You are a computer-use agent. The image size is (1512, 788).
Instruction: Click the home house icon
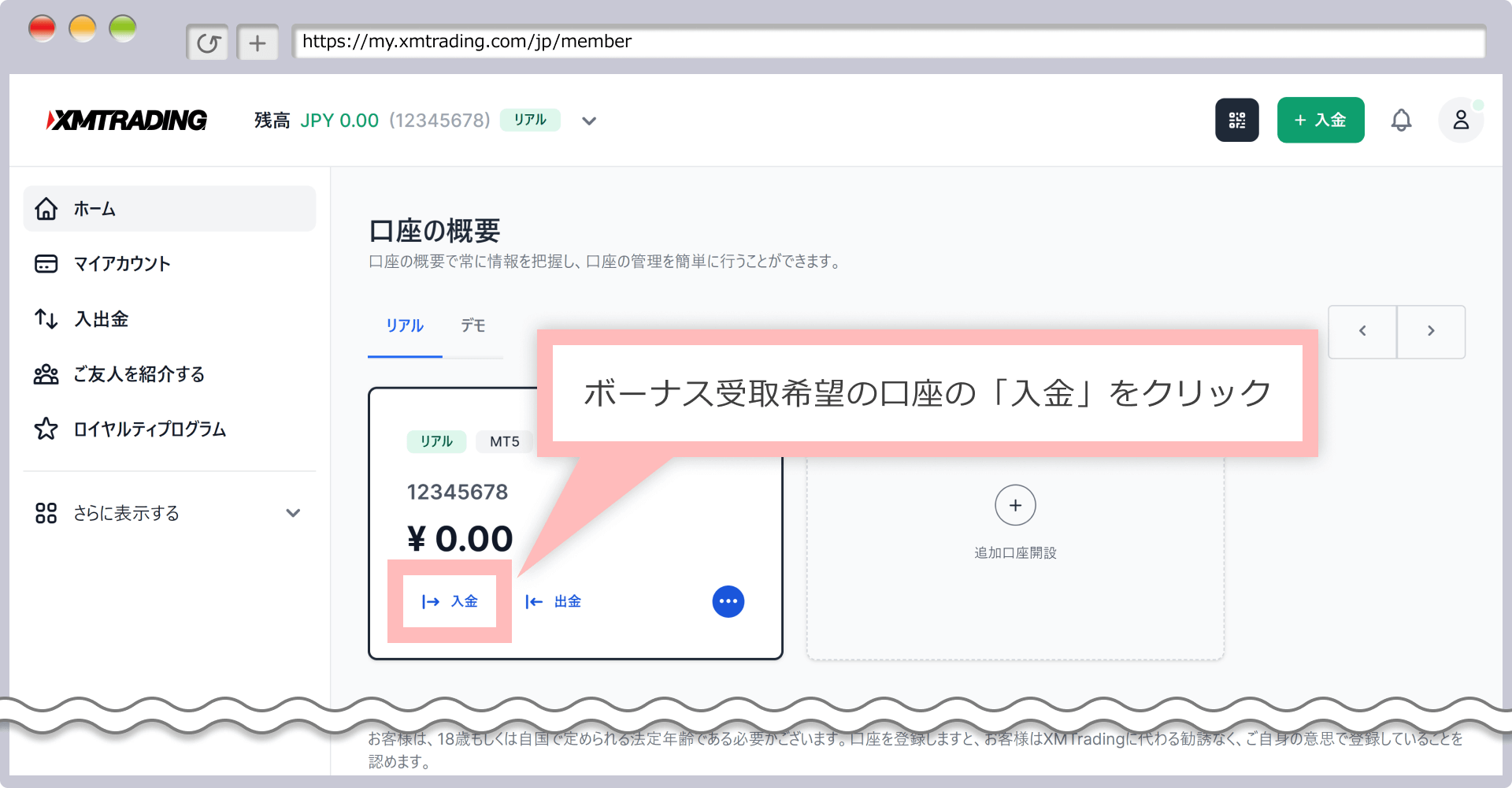tap(46, 209)
